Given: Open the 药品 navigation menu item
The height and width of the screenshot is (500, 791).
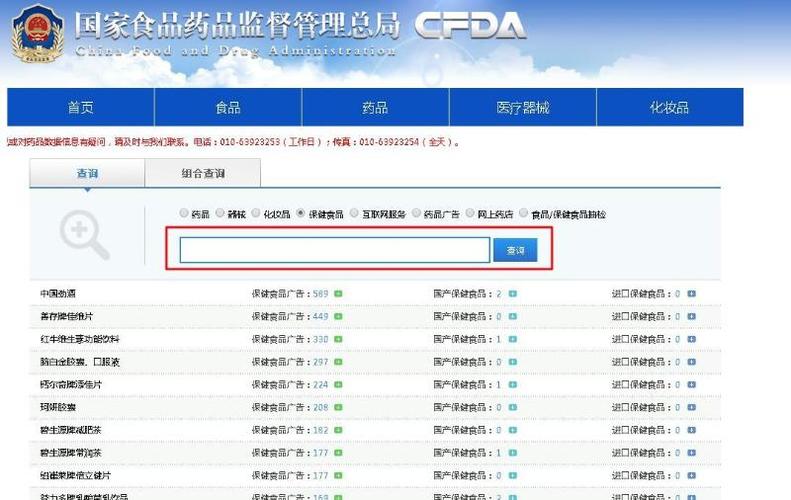Looking at the screenshot, I should pos(375,107).
